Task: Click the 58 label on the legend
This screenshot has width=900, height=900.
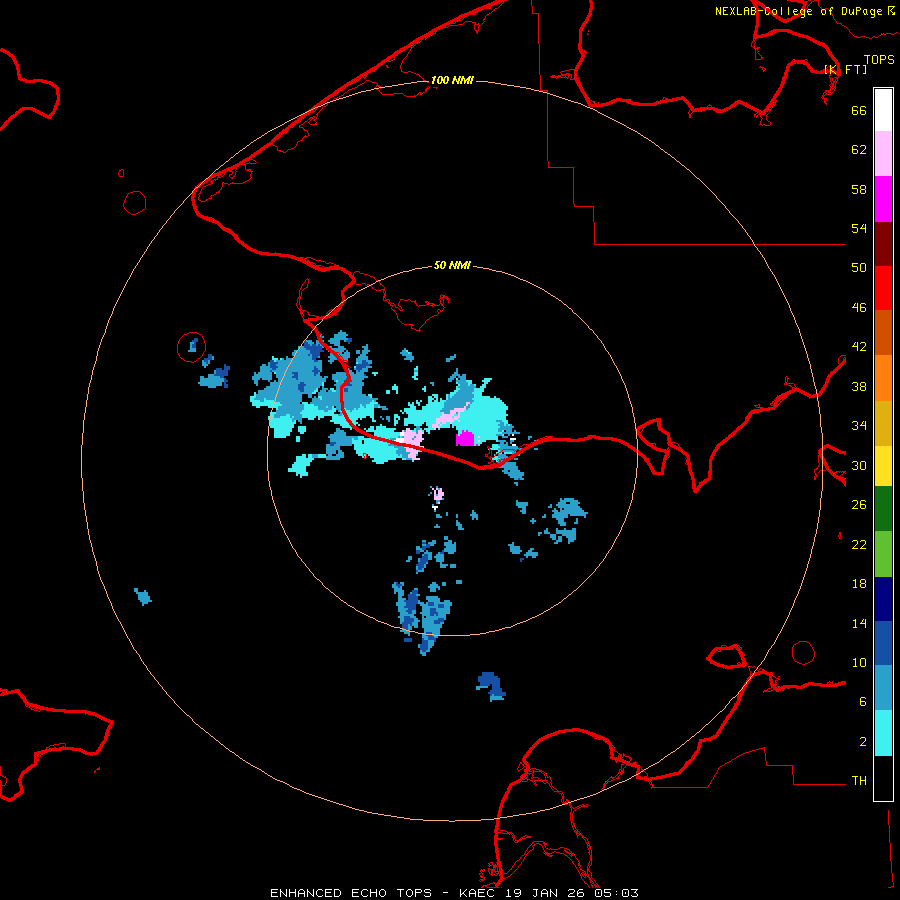Action: click(x=859, y=189)
